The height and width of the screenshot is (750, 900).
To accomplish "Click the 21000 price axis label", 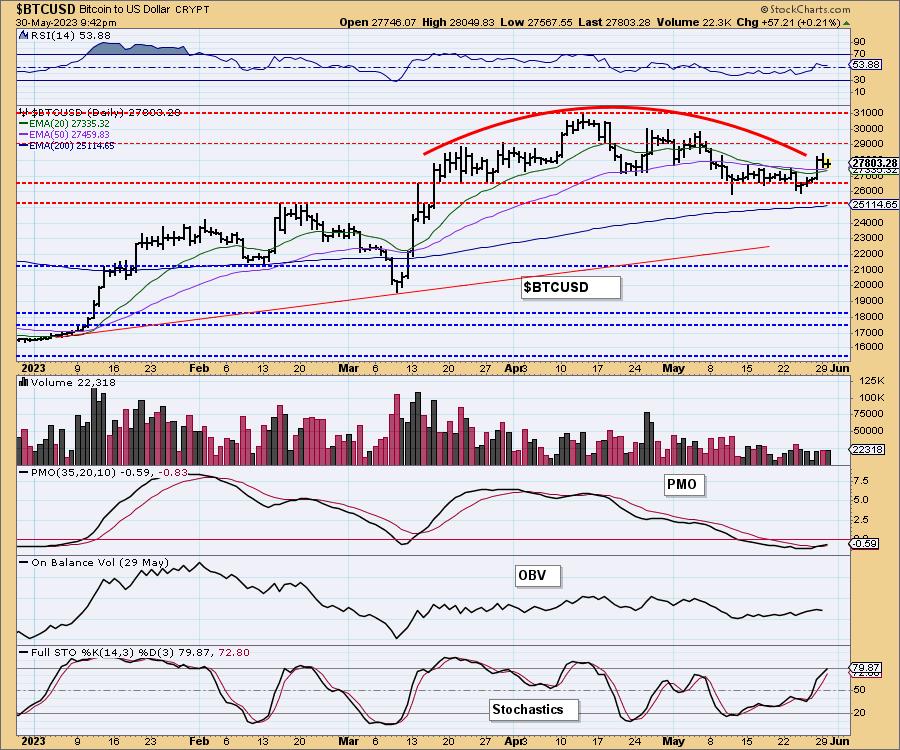I will pyautogui.click(x=868, y=269).
